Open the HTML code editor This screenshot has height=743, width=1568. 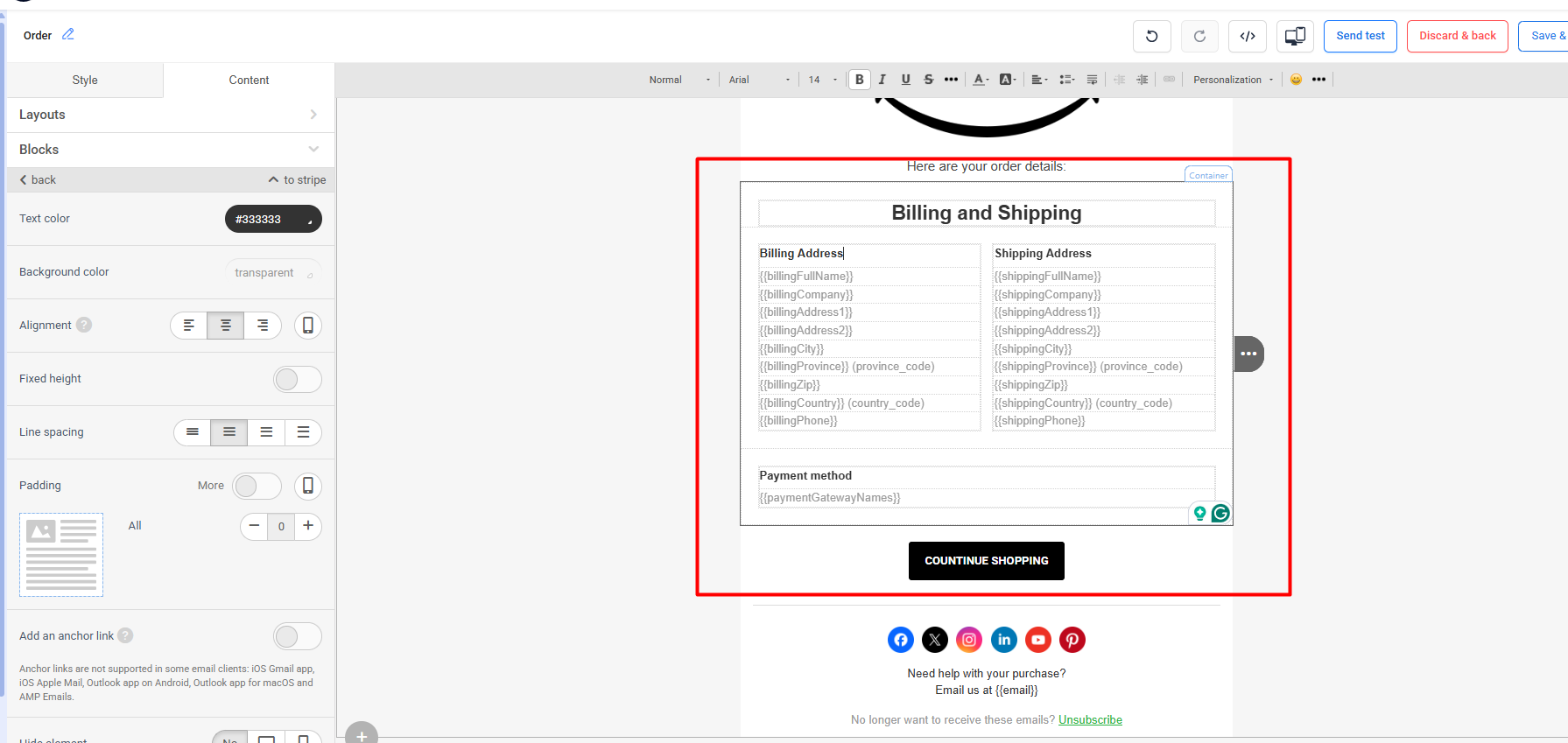pyautogui.click(x=1248, y=36)
